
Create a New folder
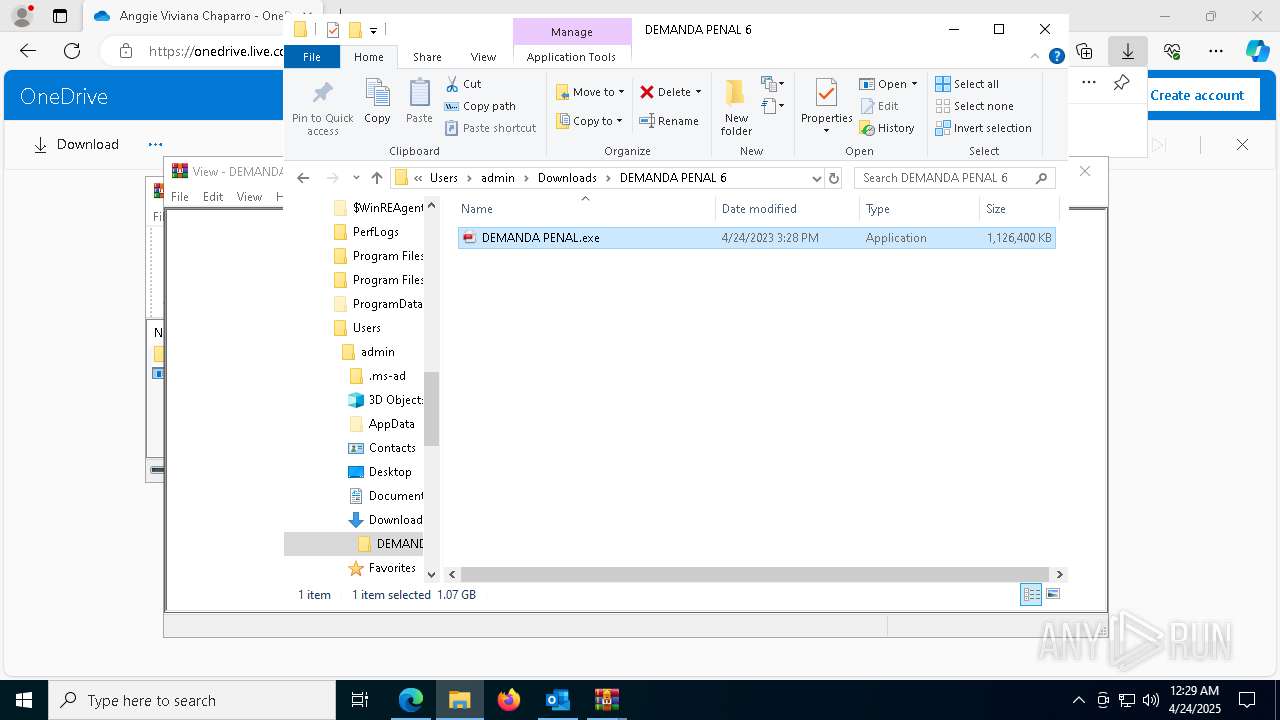(x=736, y=107)
